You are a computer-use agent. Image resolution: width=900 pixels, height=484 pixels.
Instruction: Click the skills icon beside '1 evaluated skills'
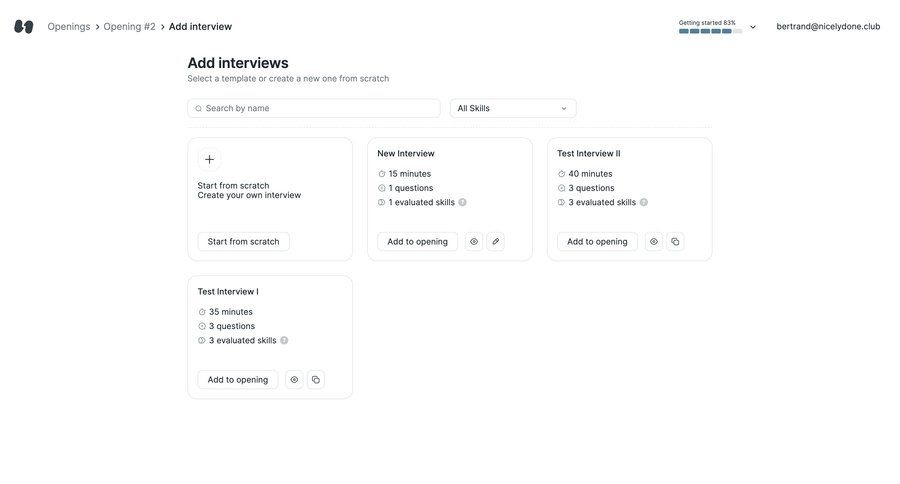click(x=382, y=202)
